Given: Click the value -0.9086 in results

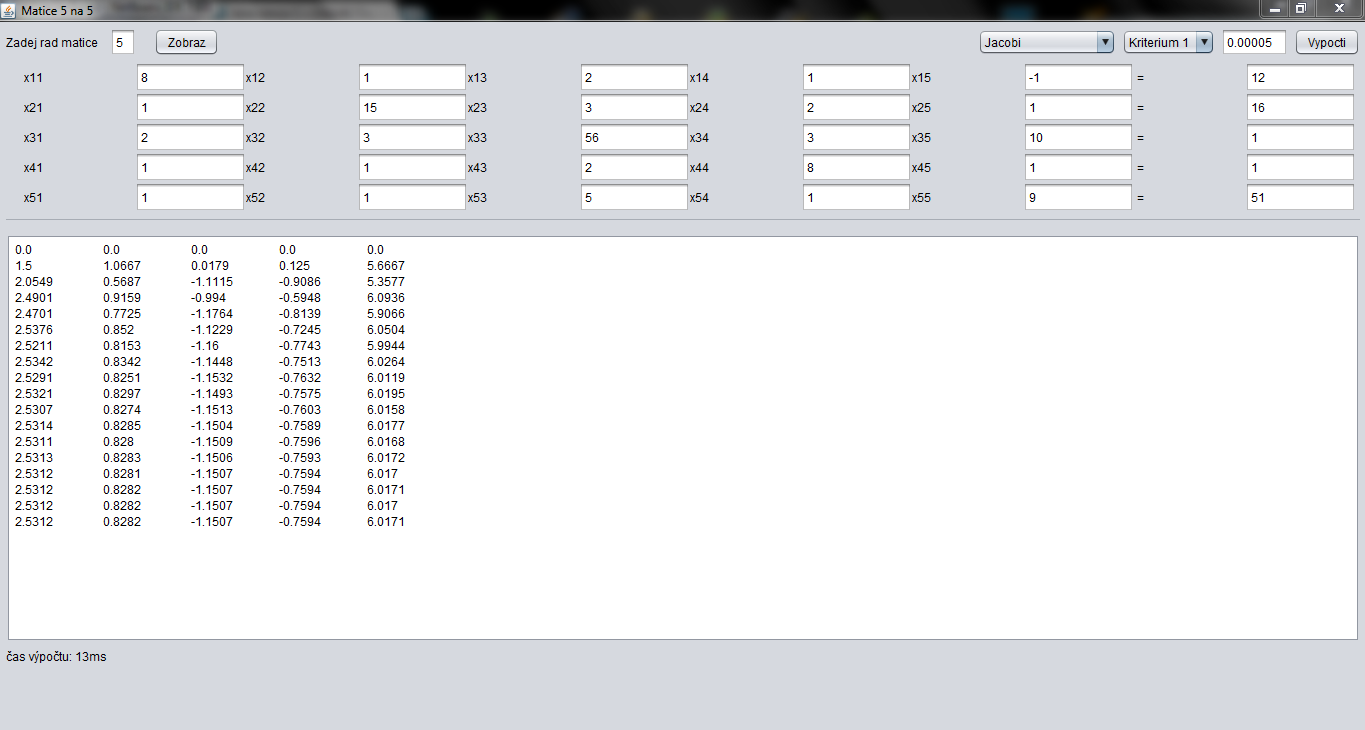Looking at the screenshot, I should [x=300, y=282].
